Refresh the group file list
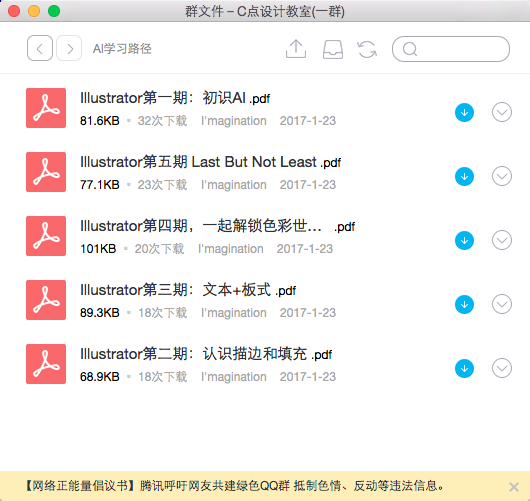The height and width of the screenshot is (501, 530). tap(367, 49)
